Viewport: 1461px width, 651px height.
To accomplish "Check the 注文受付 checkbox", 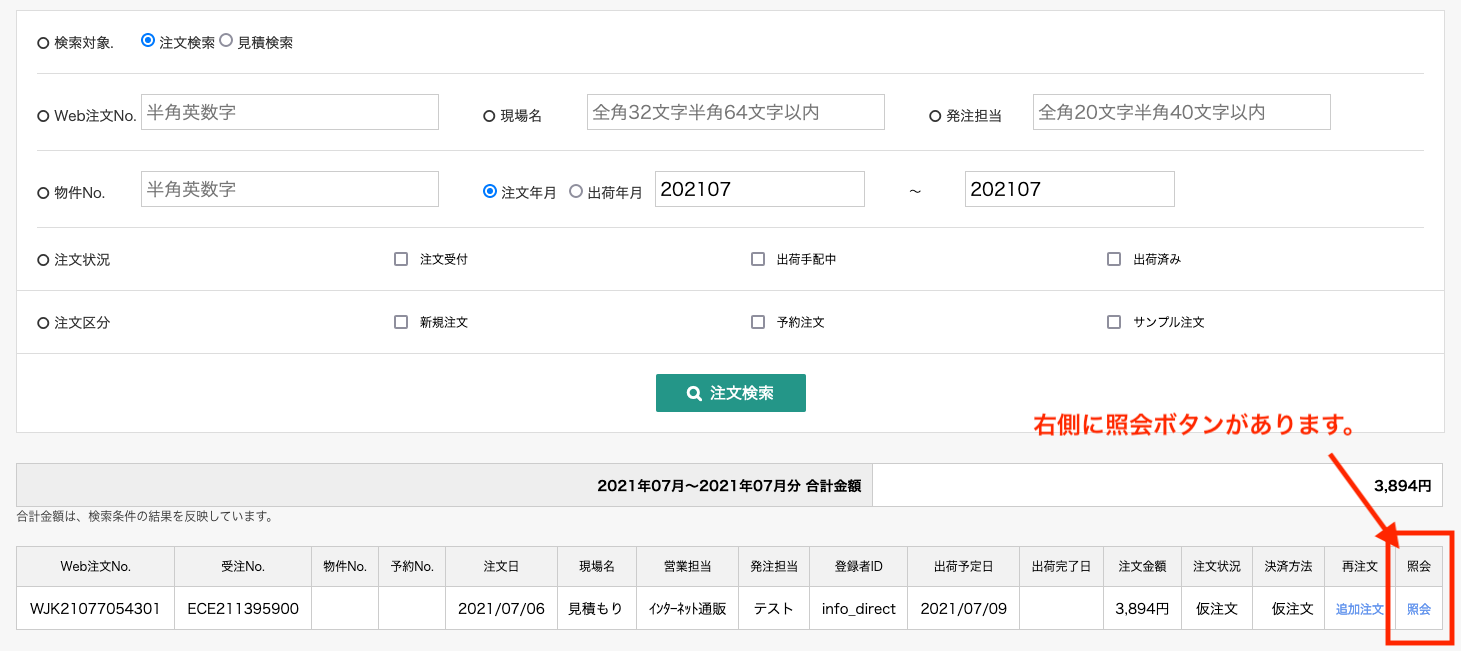I will [x=401, y=259].
